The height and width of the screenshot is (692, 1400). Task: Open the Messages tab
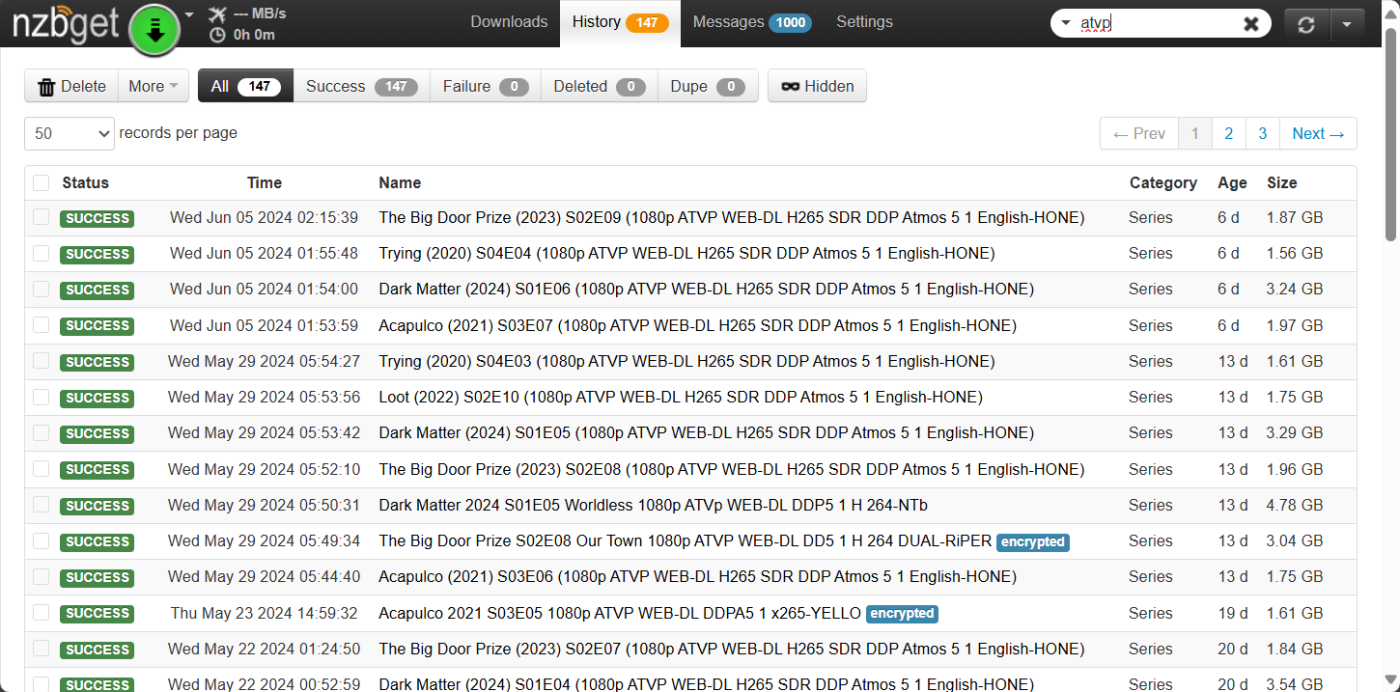752,22
